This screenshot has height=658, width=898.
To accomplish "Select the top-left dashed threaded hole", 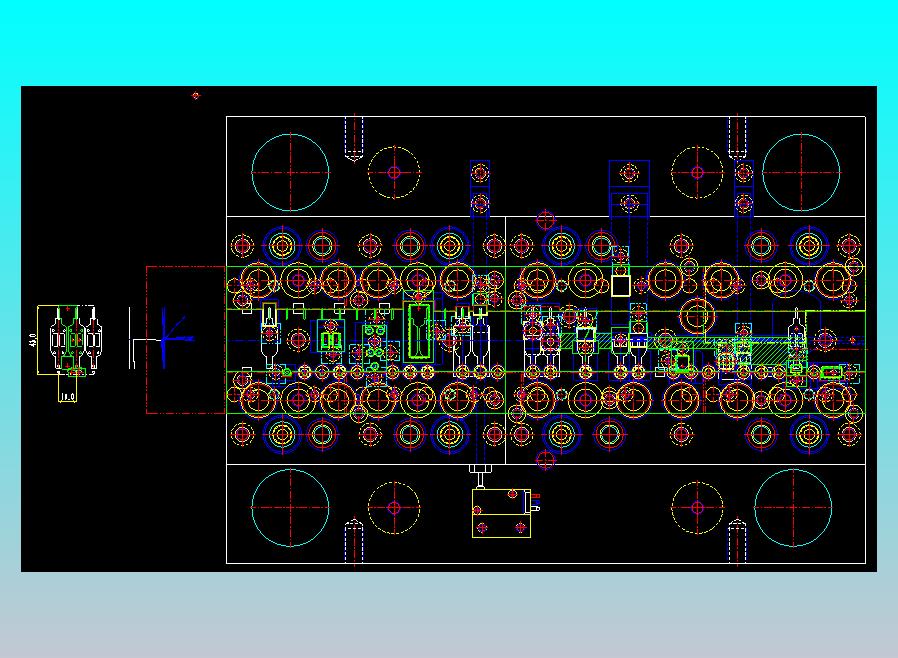I will [x=354, y=138].
